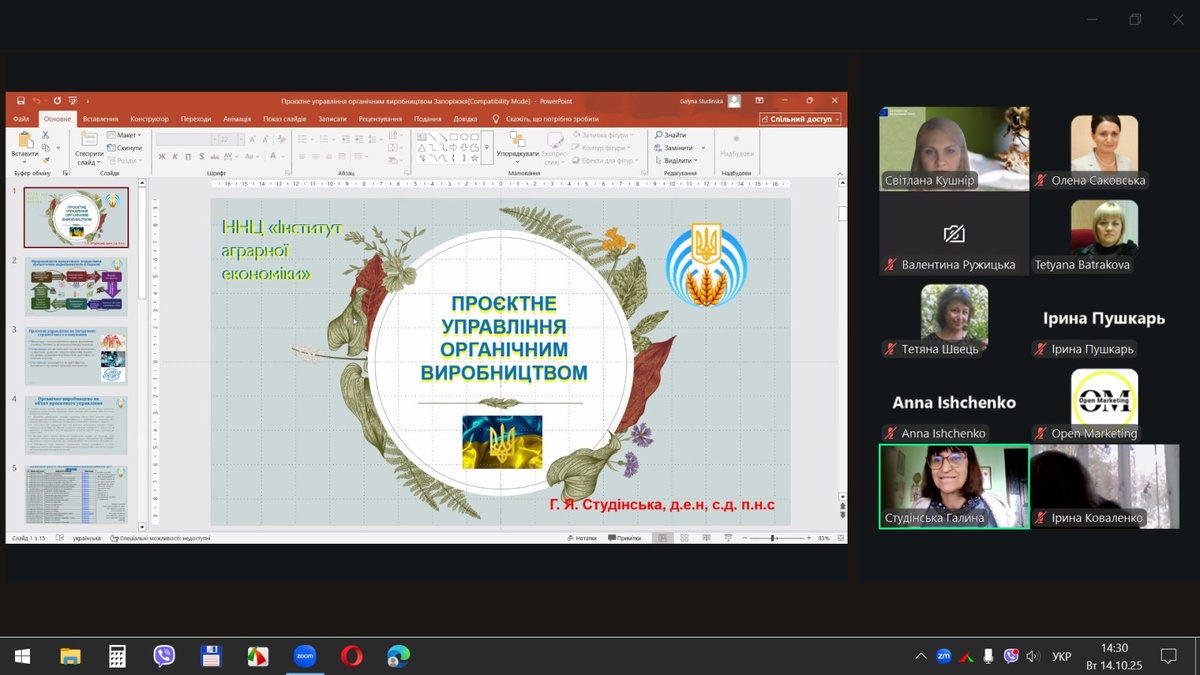
Task: Toggle bold Ж formatting
Action: pyautogui.click(x=162, y=157)
